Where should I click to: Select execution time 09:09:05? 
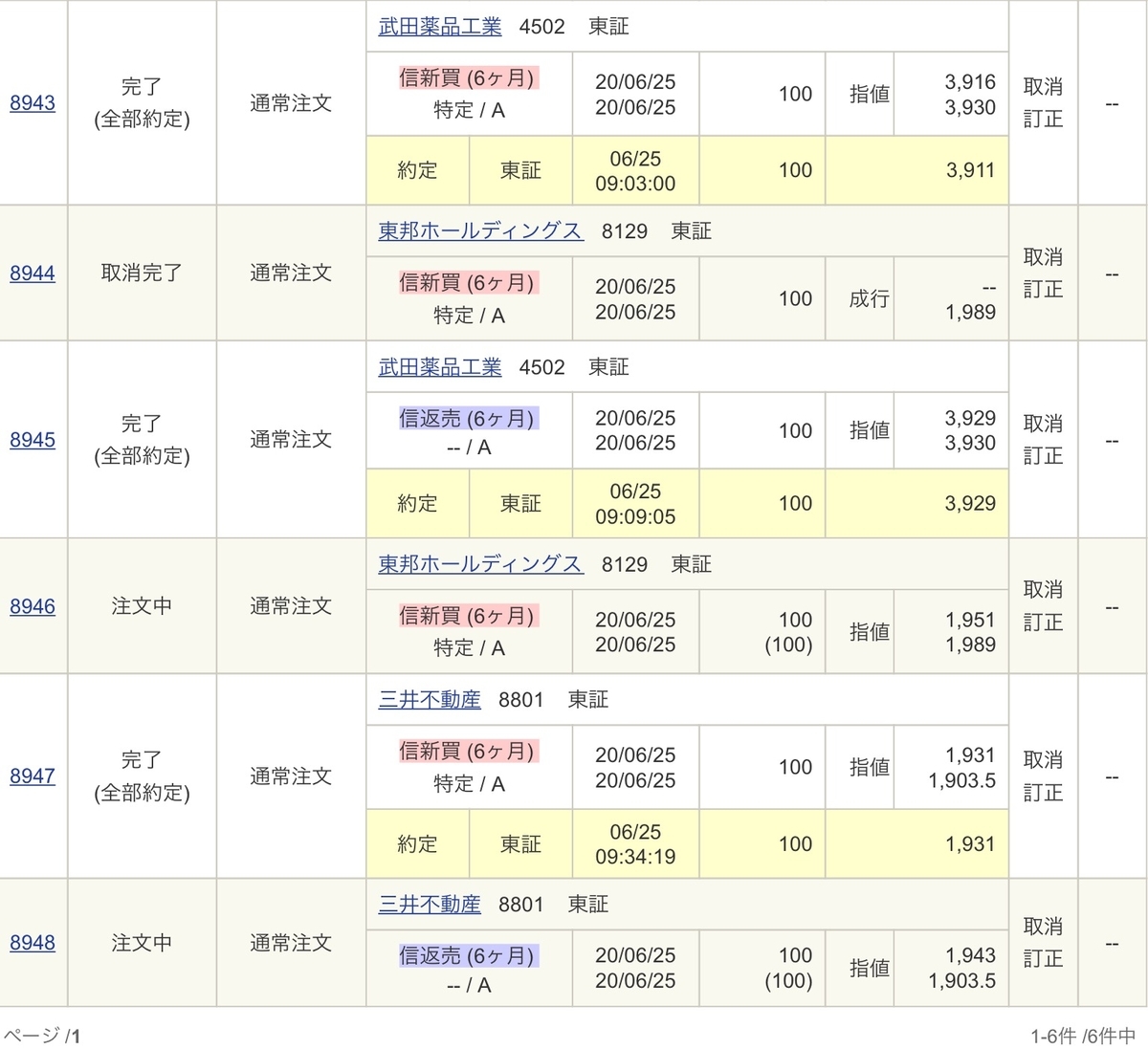(635, 517)
